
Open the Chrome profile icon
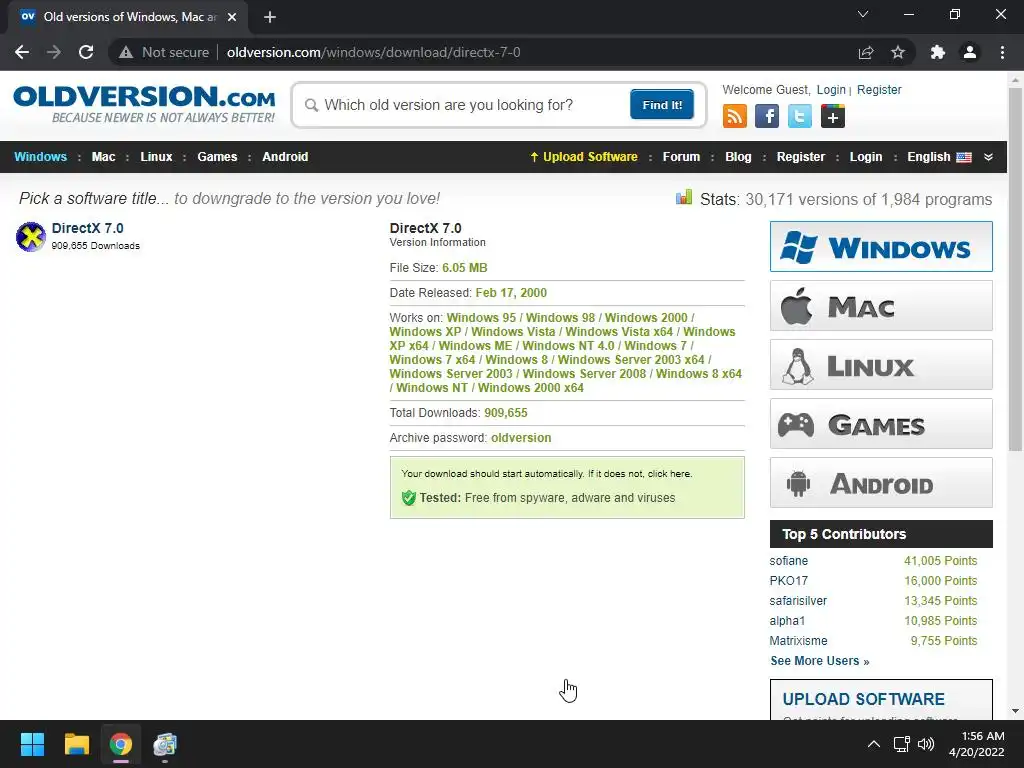[970, 52]
